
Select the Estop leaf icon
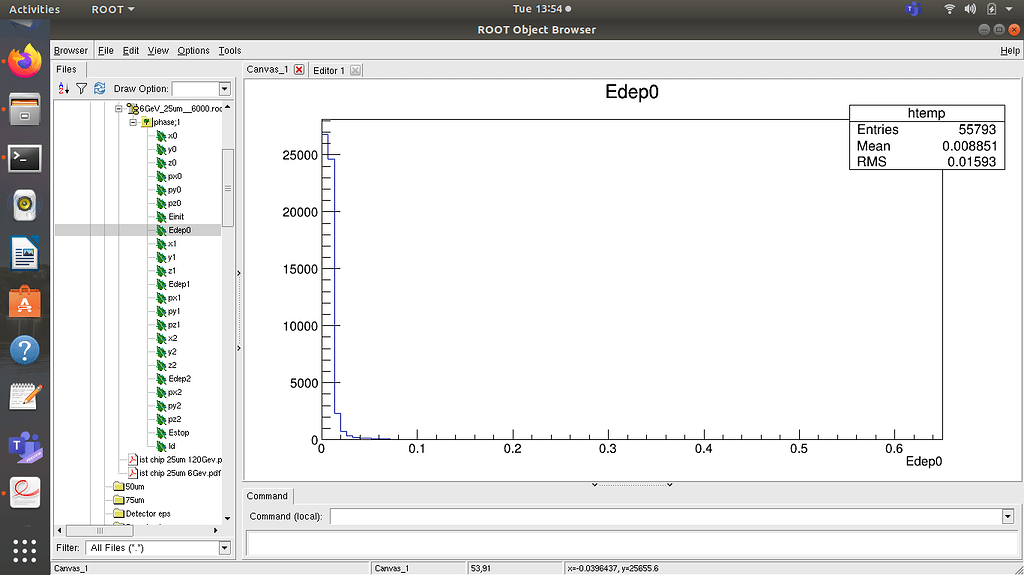click(x=161, y=433)
